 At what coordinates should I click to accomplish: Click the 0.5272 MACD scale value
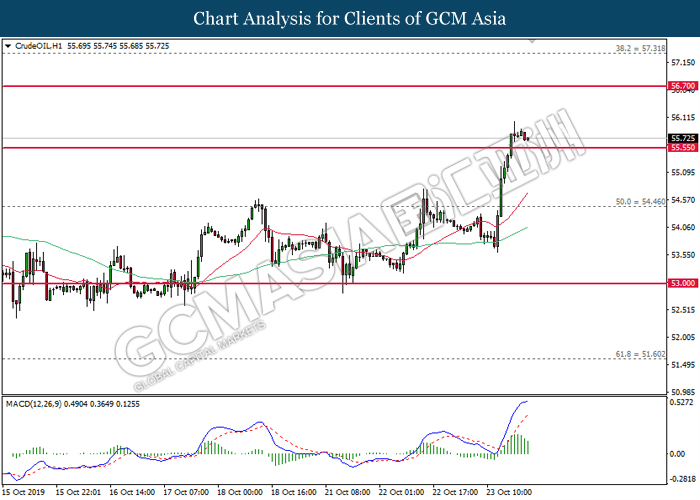pyautogui.click(x=682, y=403)
